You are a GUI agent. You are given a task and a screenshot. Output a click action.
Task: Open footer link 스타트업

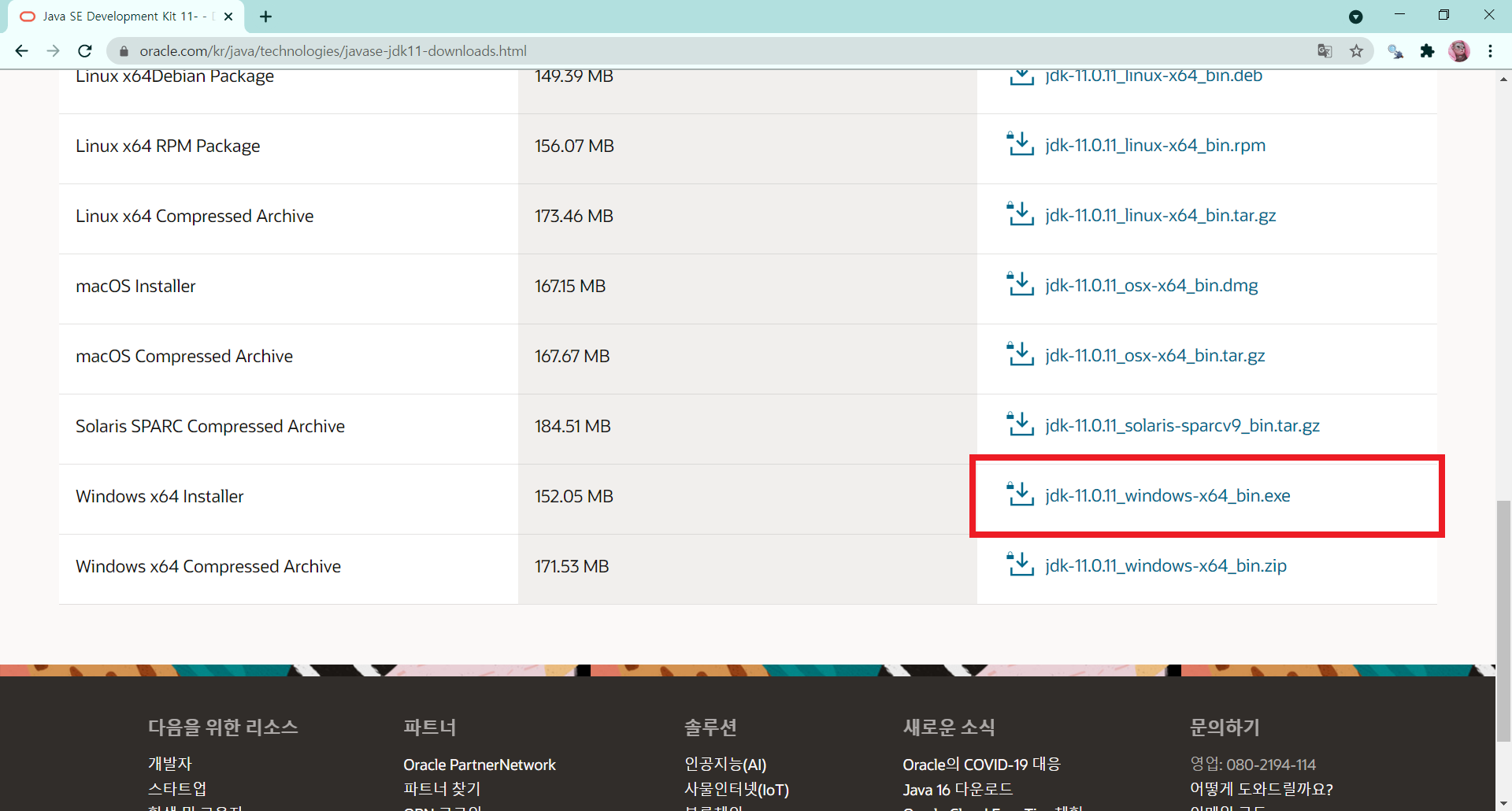pos(177,788)
